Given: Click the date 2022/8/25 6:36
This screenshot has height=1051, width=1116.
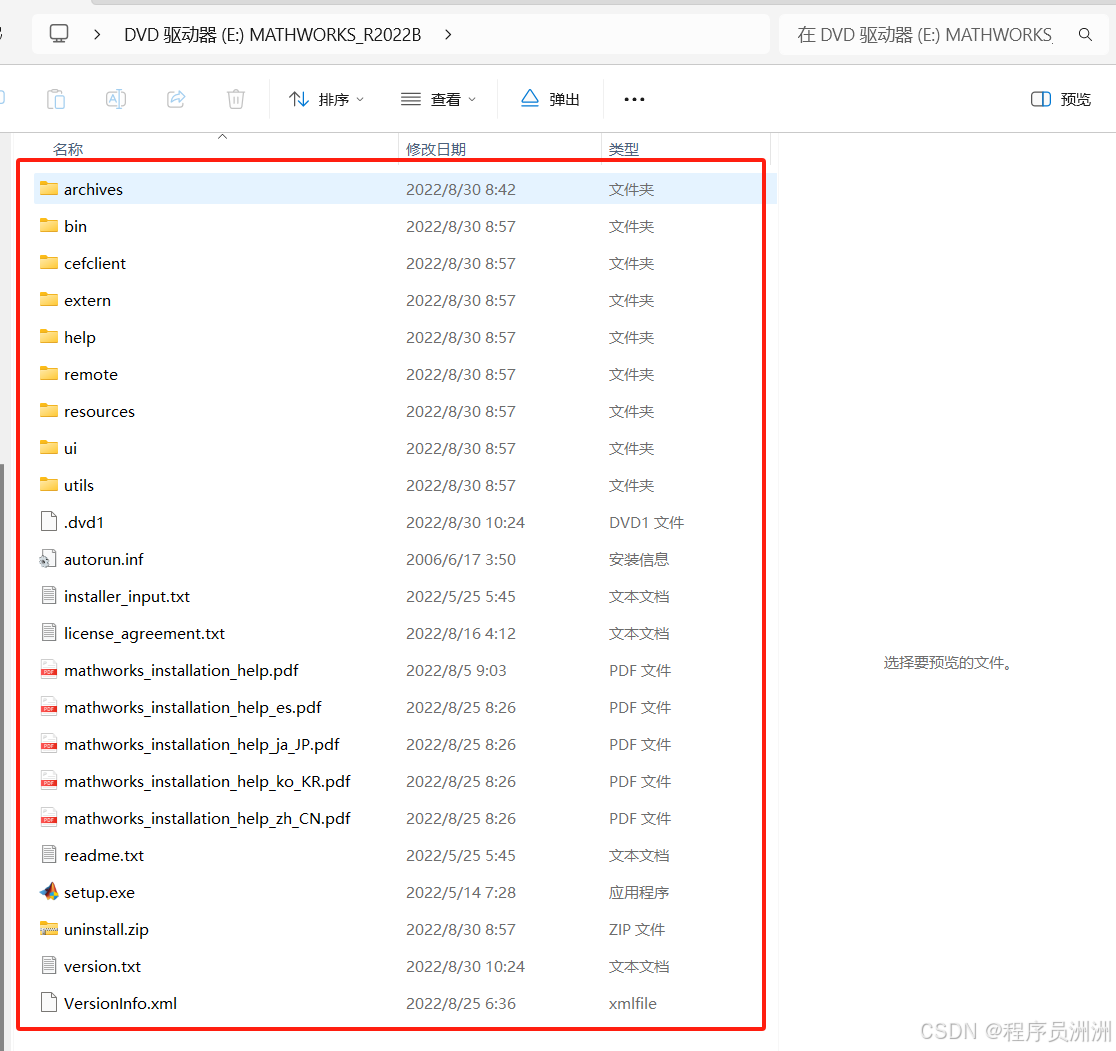Looking at the screenshot, I should (x=460, y=1003).
